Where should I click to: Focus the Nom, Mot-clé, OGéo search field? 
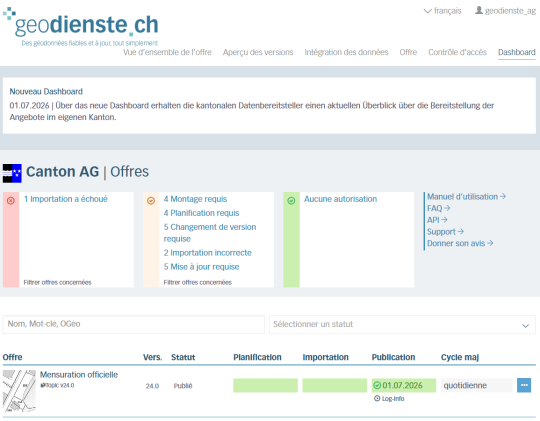click(x=134, y=324)
